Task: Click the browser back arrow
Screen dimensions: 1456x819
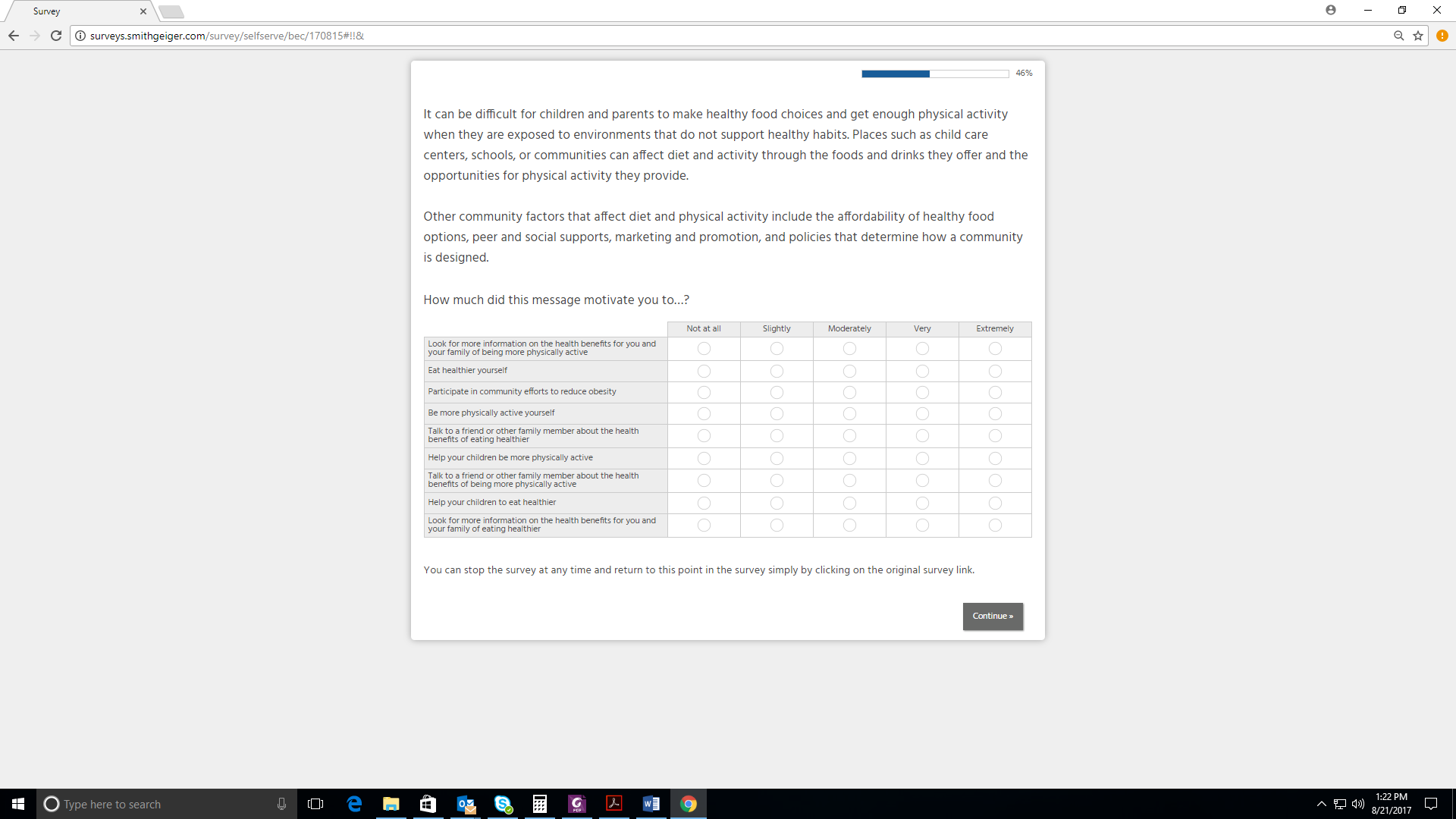Action: [14, 36]
